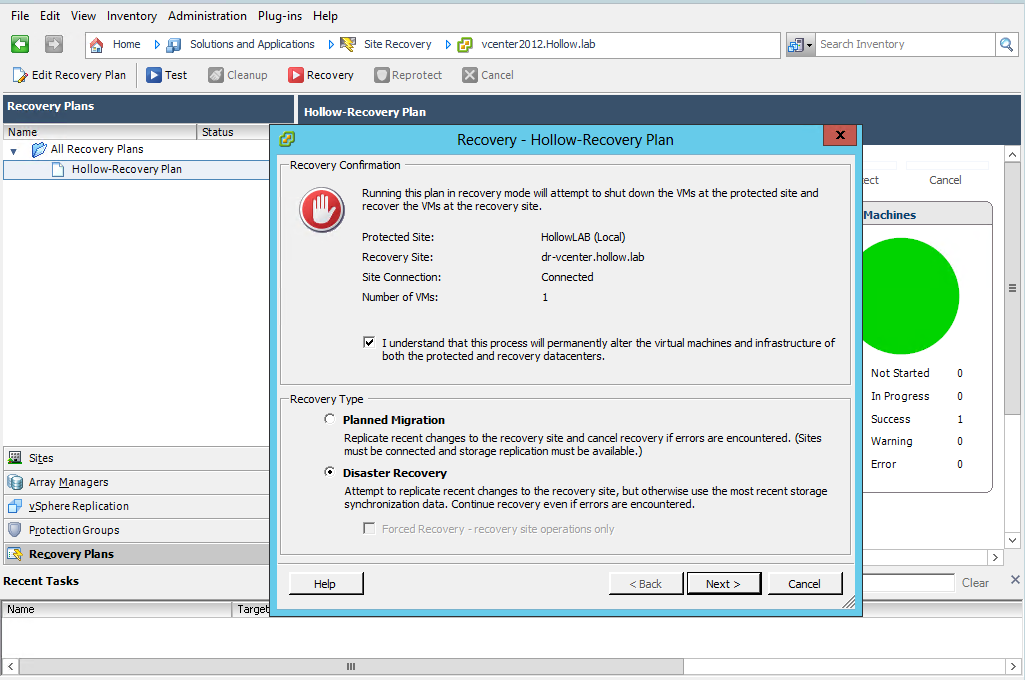Select the Disaster Recovery radio option
Screen dimensions: 1025x680
[329, 473]
